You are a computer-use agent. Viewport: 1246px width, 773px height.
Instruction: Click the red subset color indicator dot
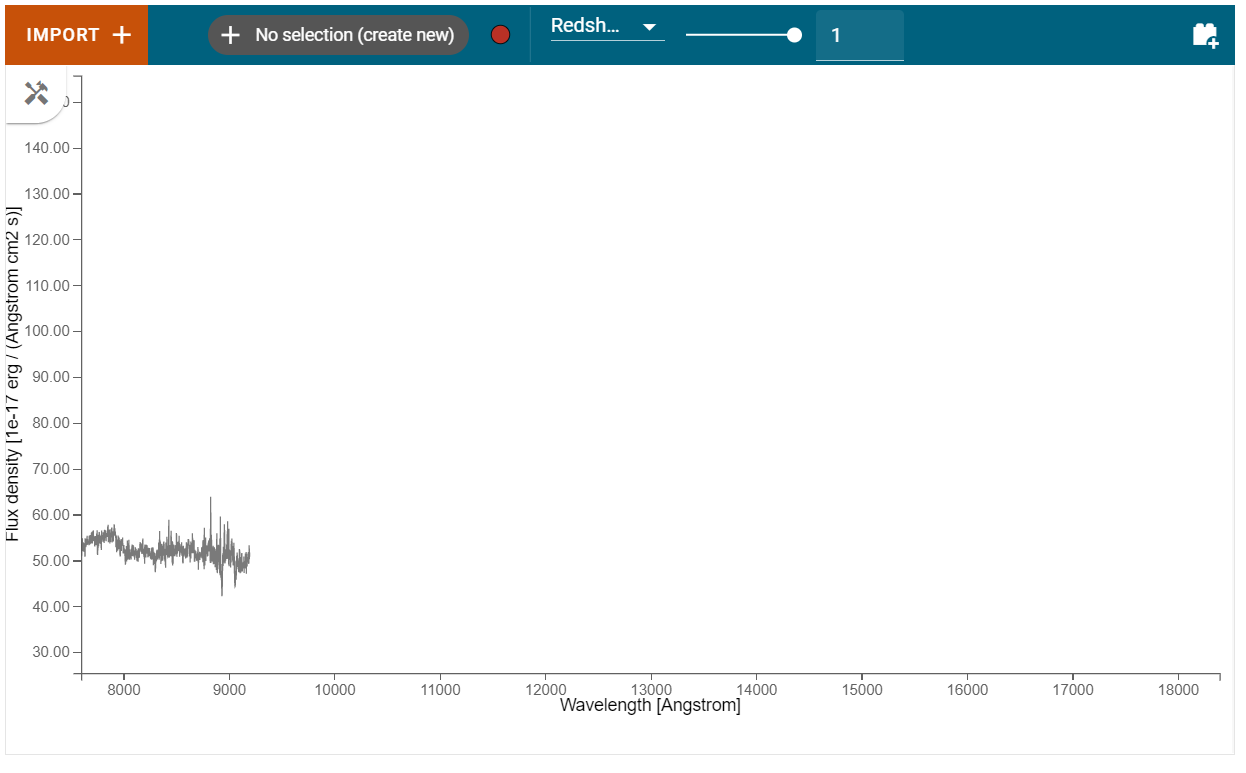(500, 33)
